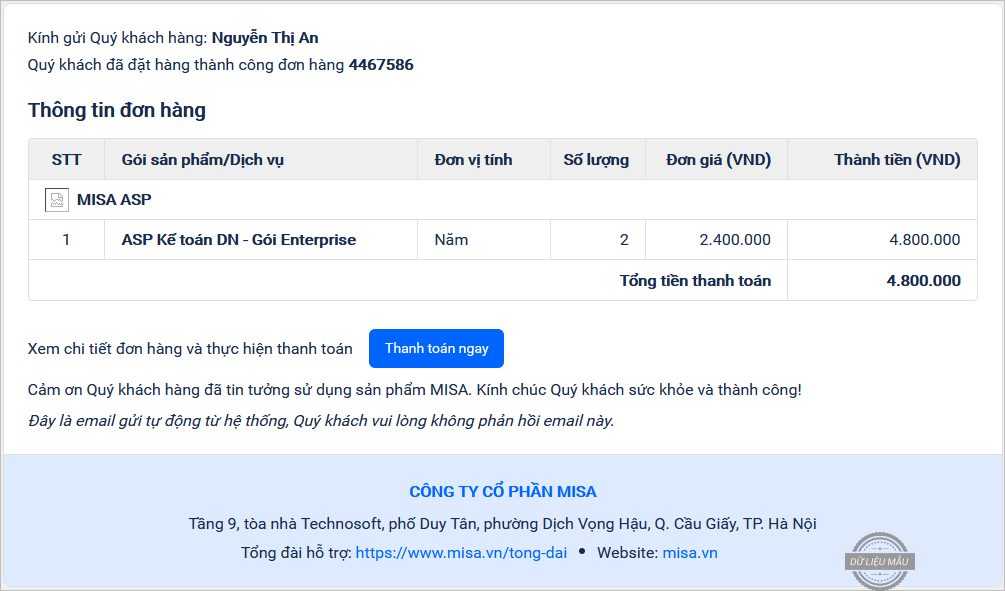The height and width of the screenshot is (591, 1005).
Task: Click the Số lượng column header
Action: pyautogui.click(x=596, y=160)
